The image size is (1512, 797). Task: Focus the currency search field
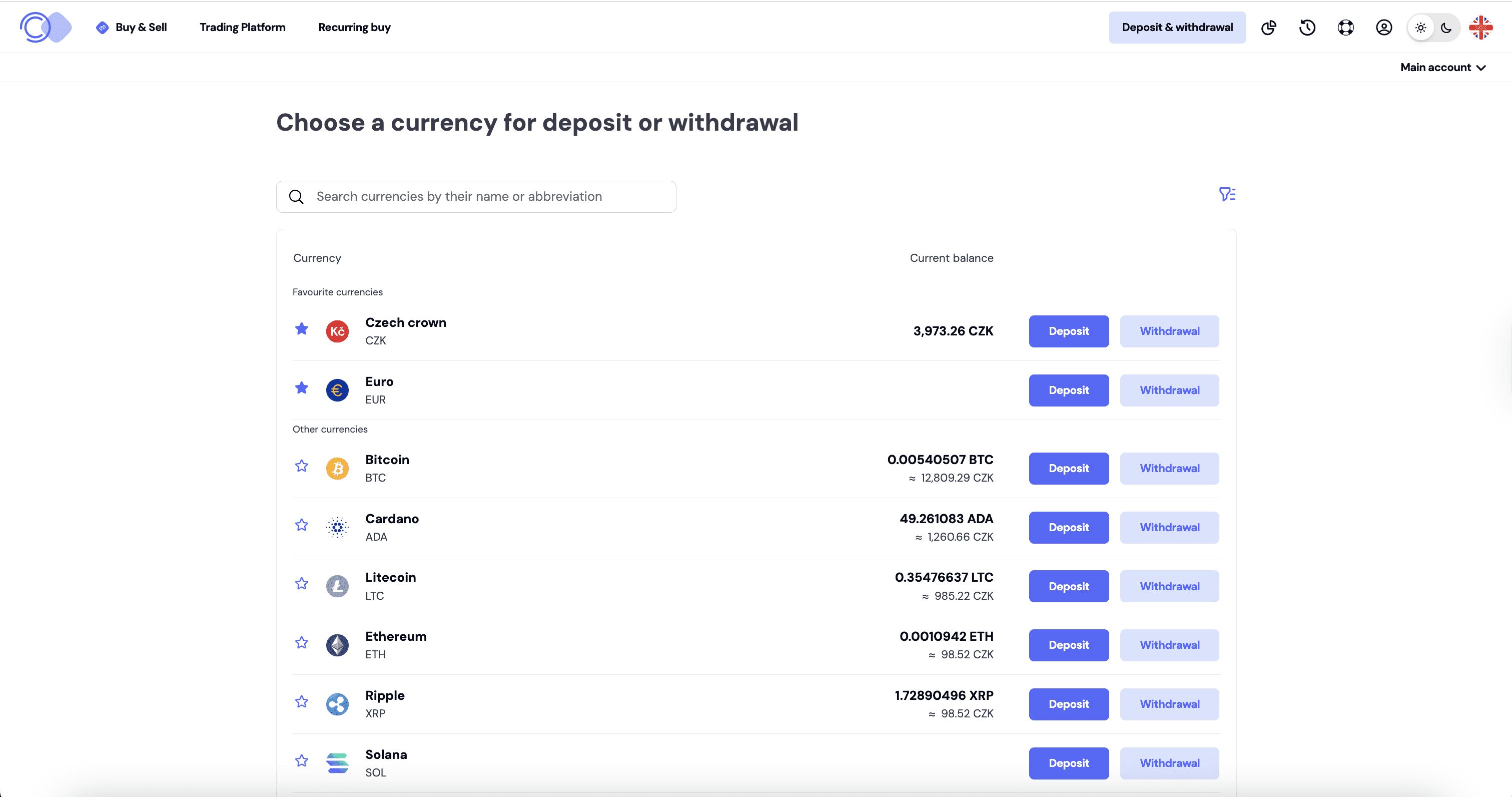click(476, 197)
